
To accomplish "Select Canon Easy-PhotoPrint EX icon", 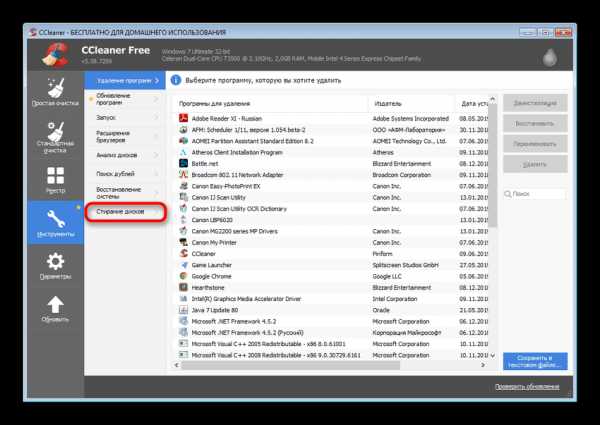I will (184, 186).
